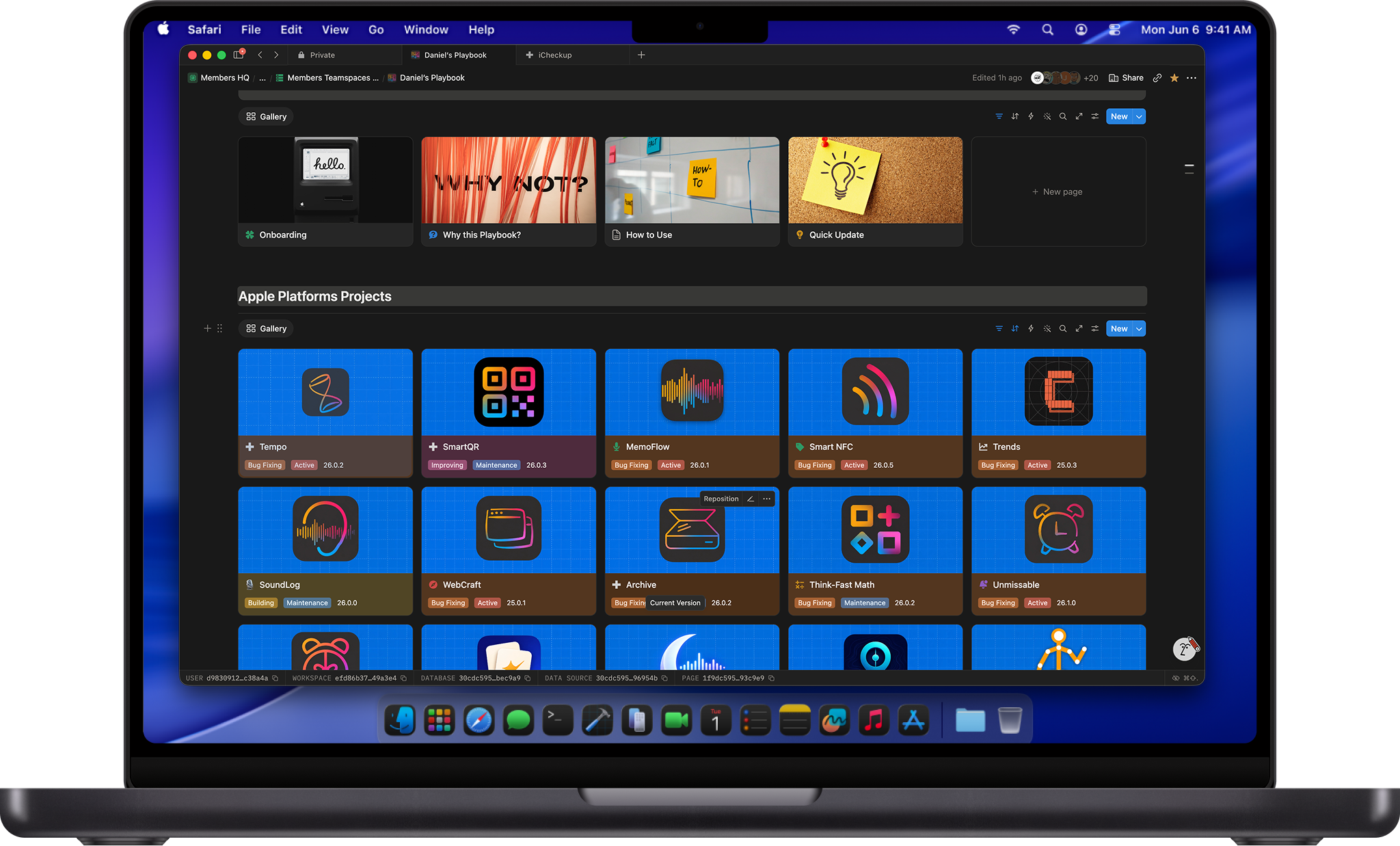Launch Music from the Dock
The image size is (1400, 846).
(x=874, y=720)
